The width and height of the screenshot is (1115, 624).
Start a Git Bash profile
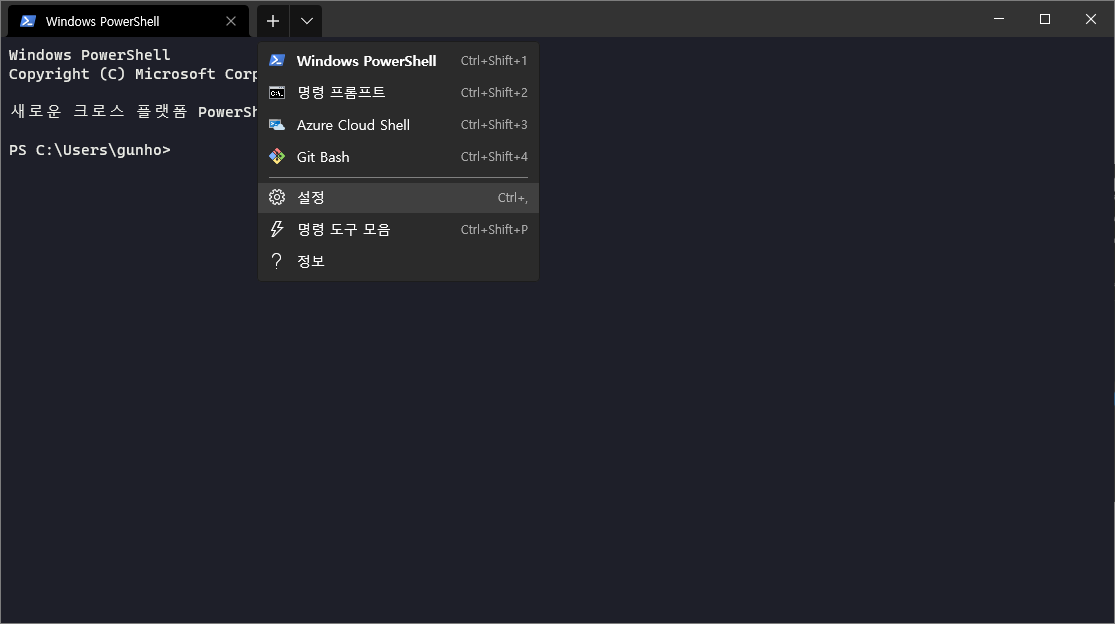(398, 156)
